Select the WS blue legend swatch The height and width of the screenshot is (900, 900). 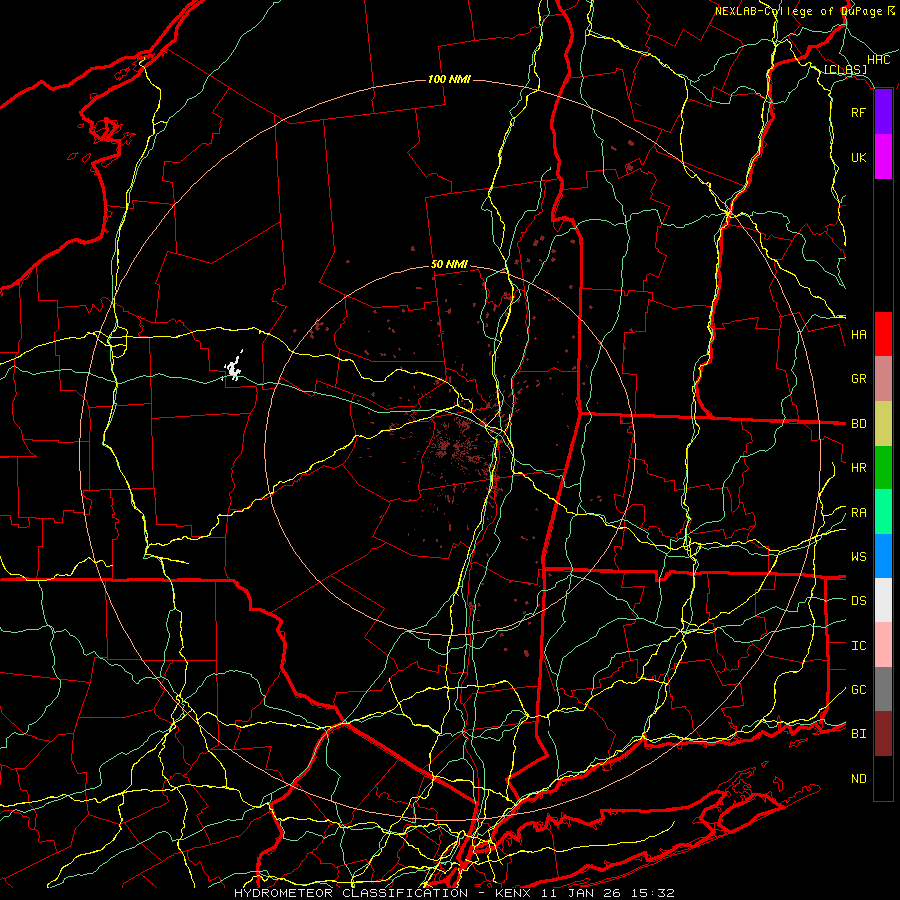click(x=883, y=556)
